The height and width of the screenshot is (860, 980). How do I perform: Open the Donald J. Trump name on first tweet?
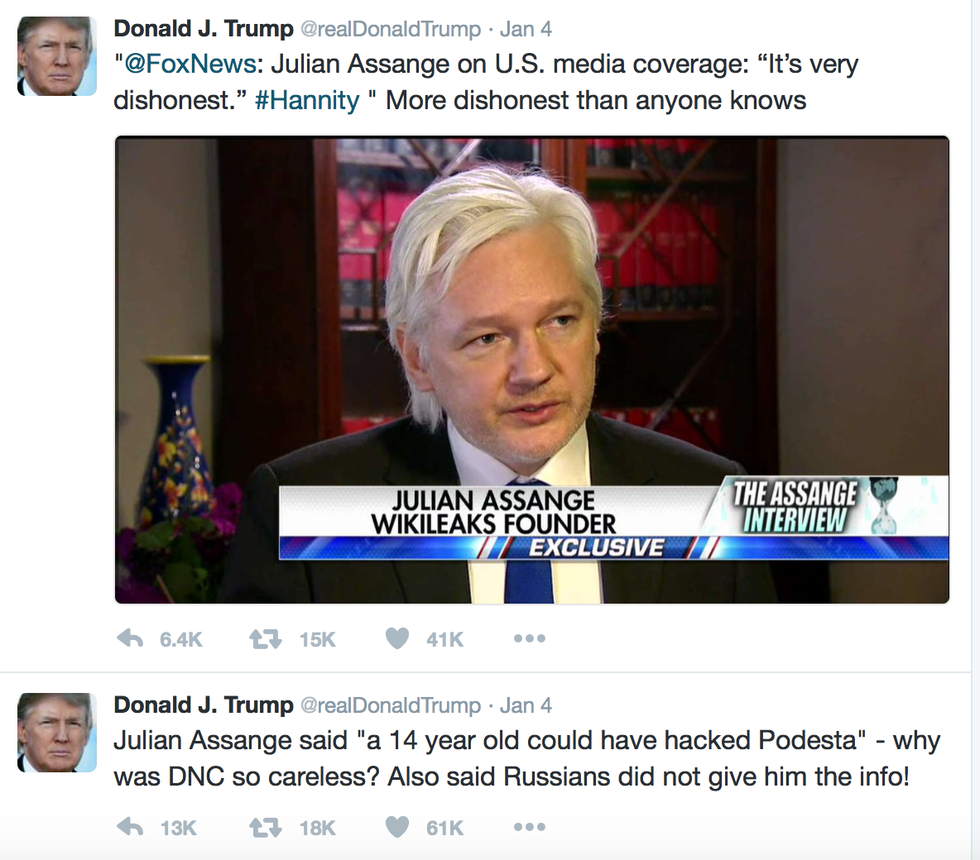coord(203,29)
